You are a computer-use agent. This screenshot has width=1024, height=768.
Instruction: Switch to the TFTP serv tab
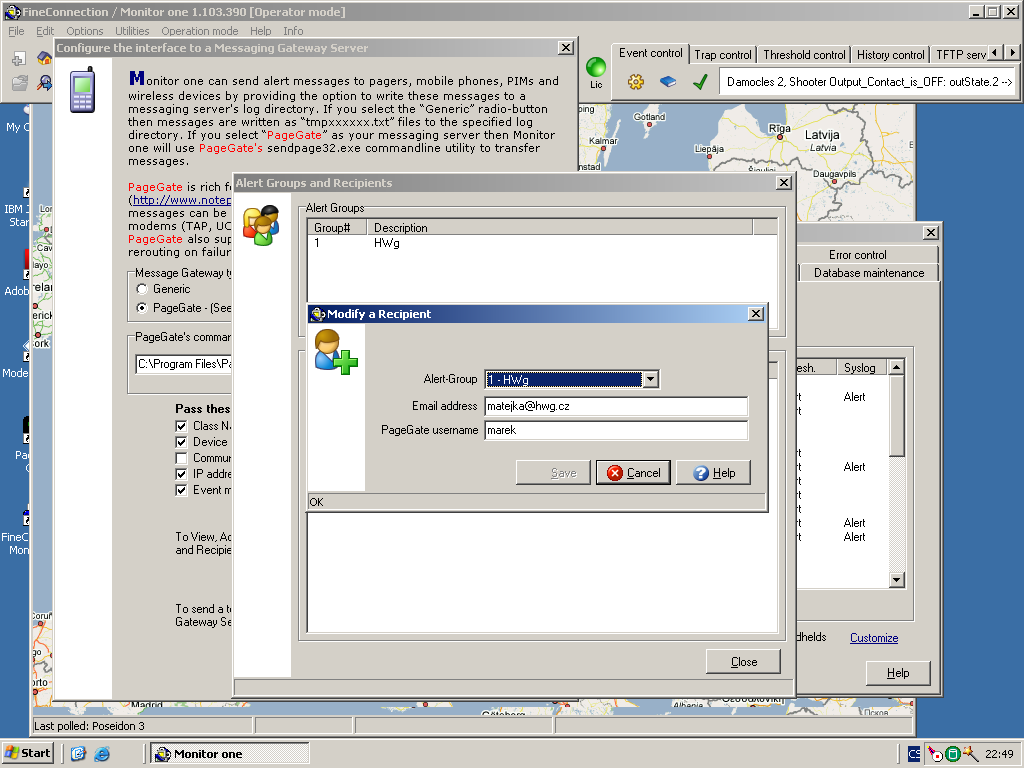click(961, 55)
